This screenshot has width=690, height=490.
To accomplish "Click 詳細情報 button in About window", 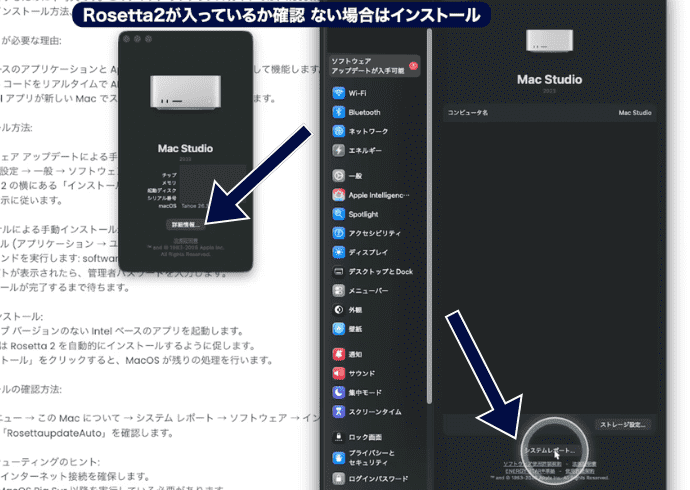I will tap(187, 225).
